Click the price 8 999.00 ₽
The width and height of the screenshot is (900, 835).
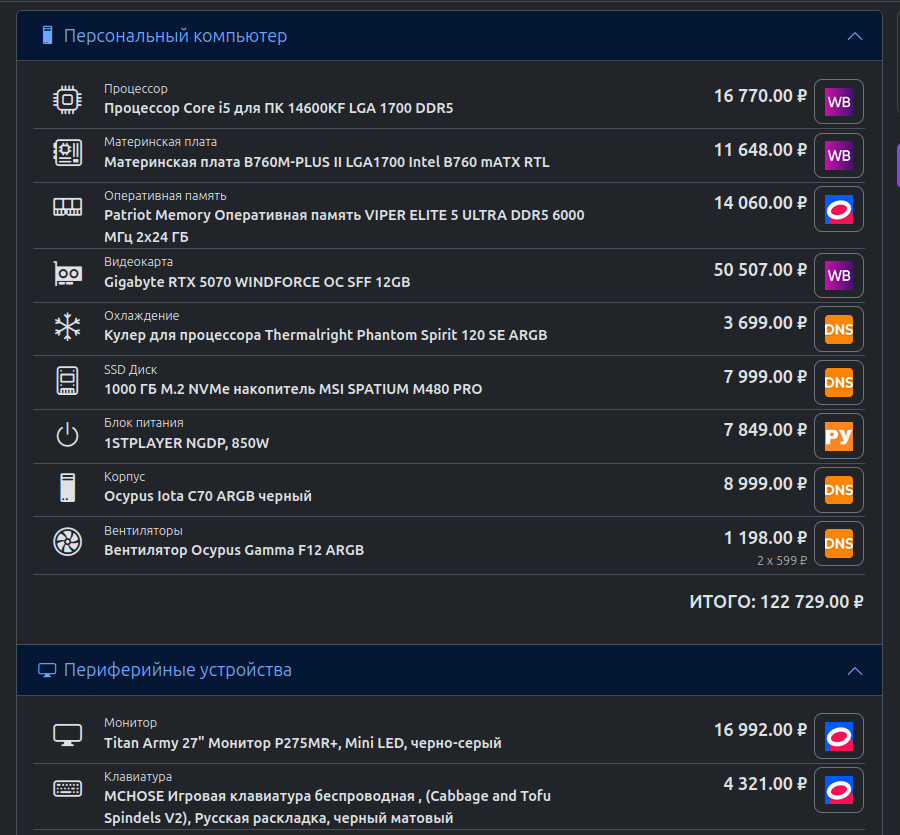click(x=765, y=484)
